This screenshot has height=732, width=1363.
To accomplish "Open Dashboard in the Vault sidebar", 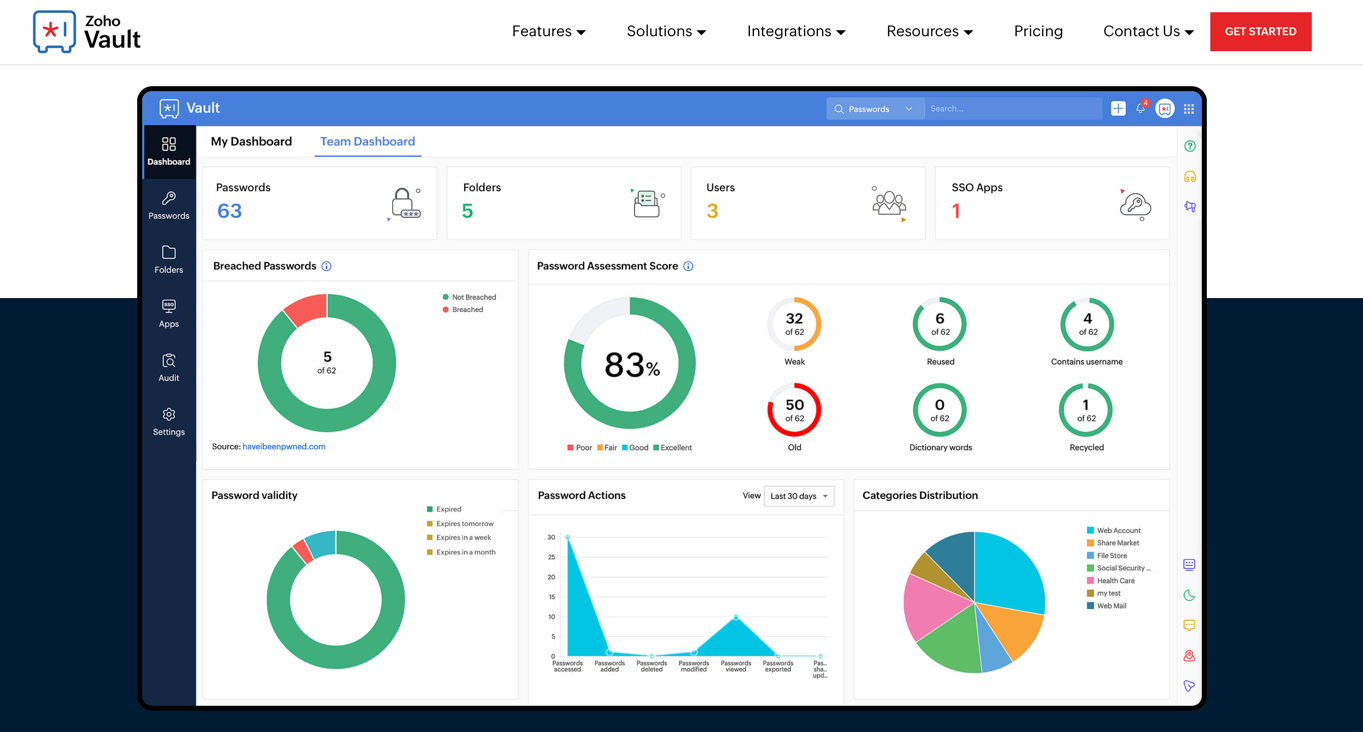I will click(x=168, y=151).
